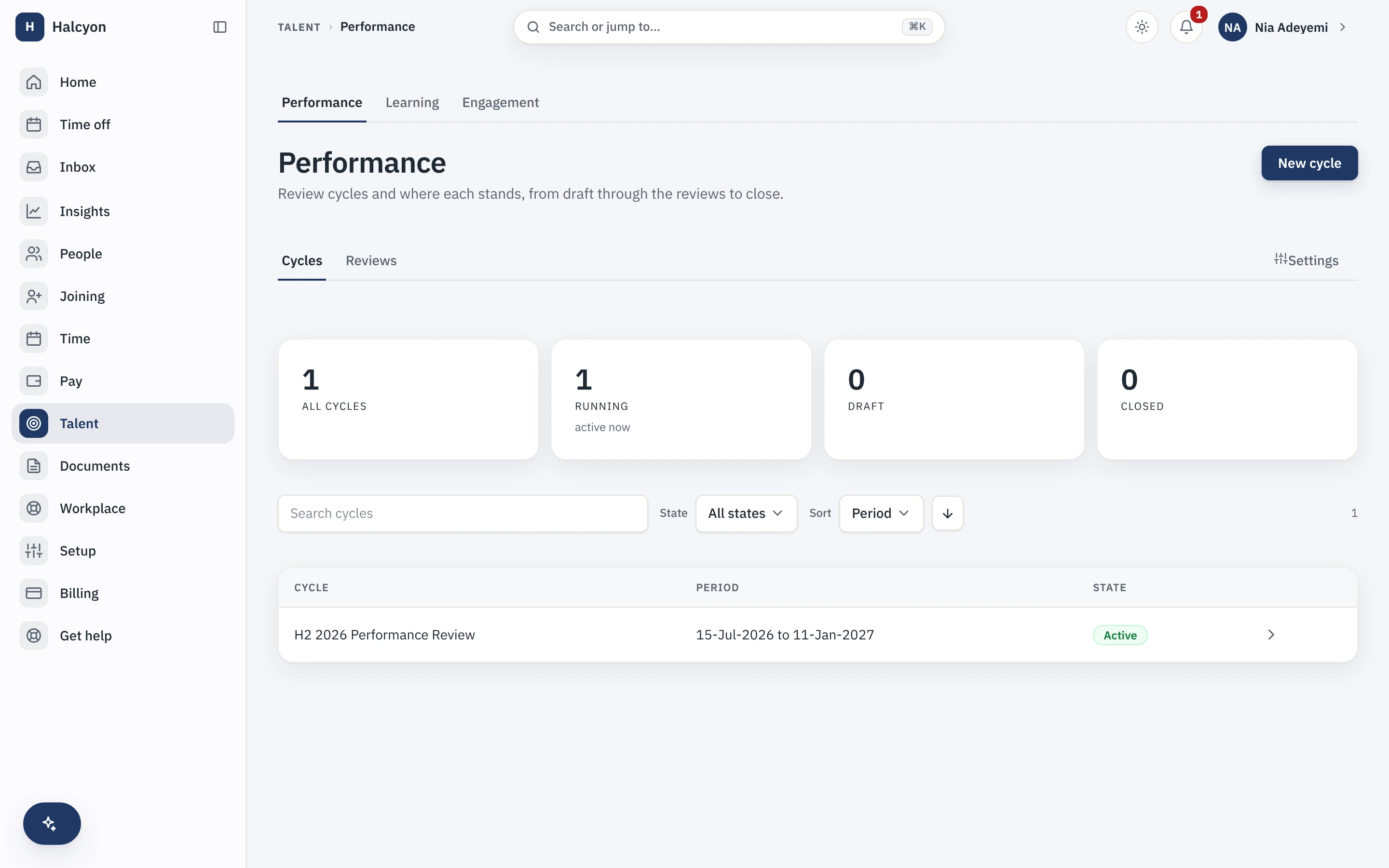Click the Draft cycles card
This screenshot has width=1389, height=868.
(954, 400)
